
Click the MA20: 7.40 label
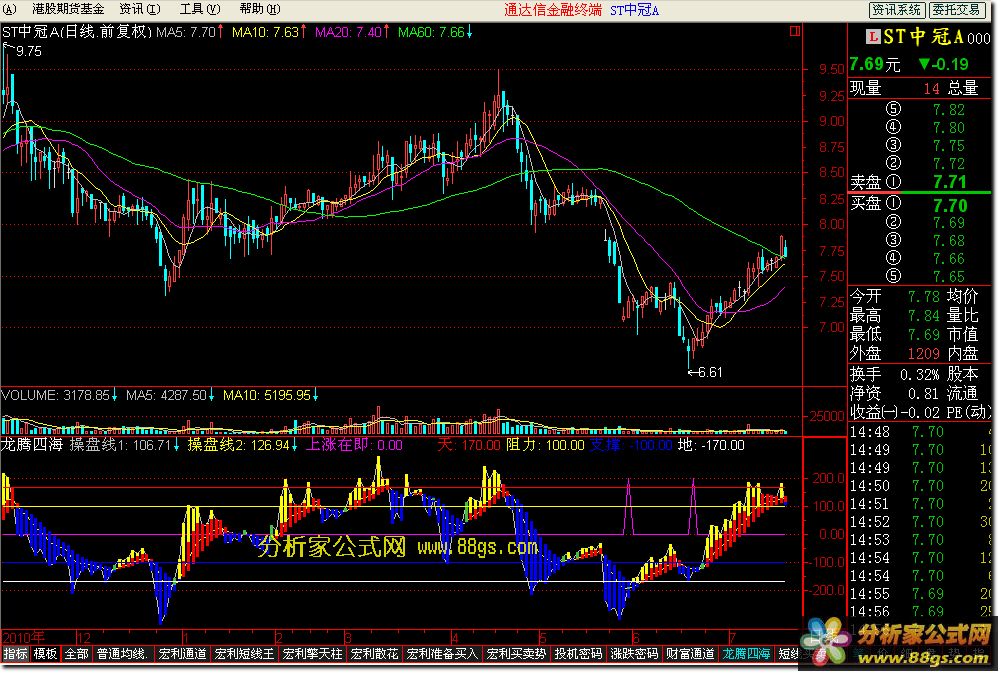[352, 32]
